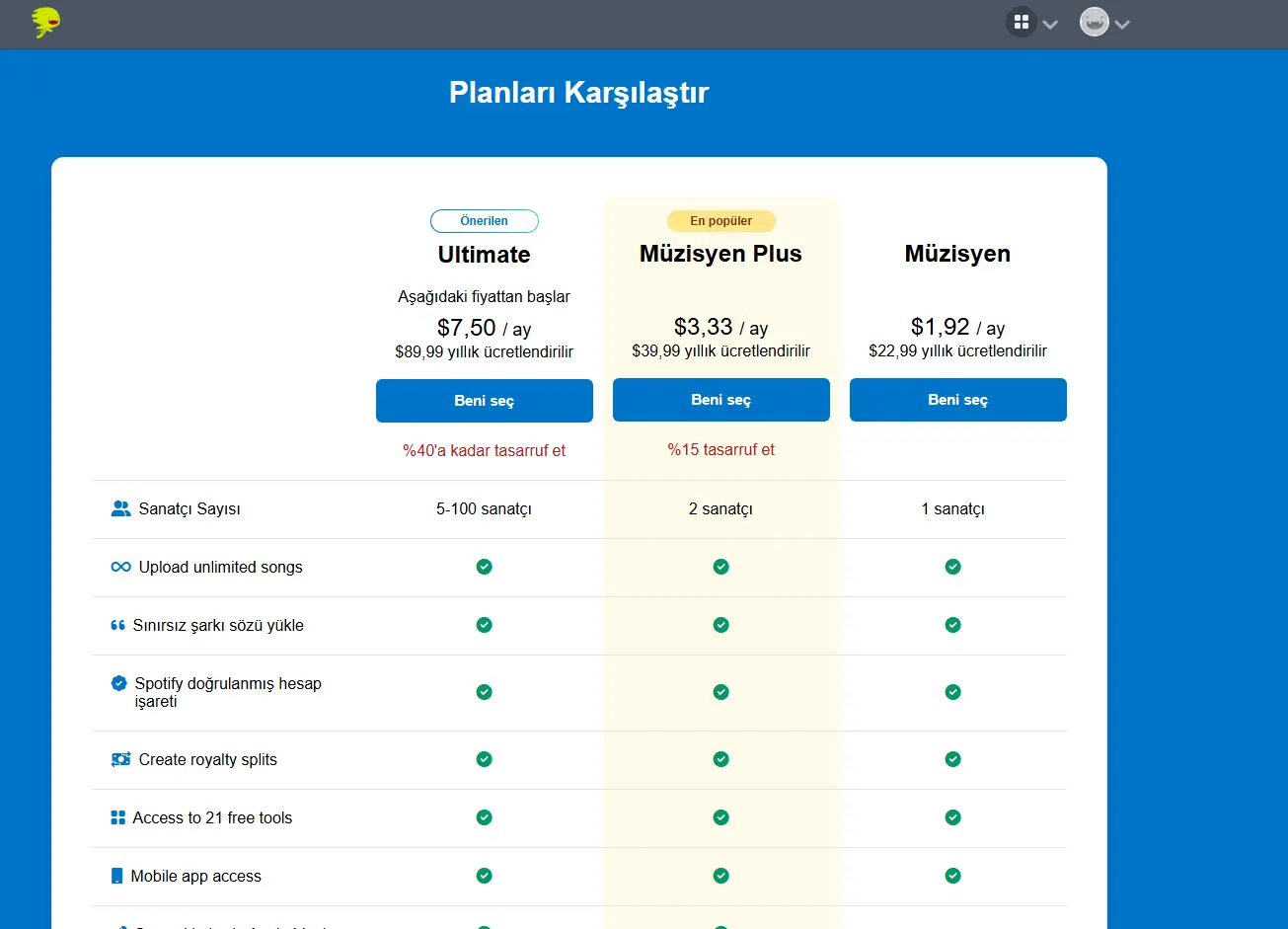Click the Access to 21 free tools label
This screenshot has width=1288, height=929.
[212, 818]
